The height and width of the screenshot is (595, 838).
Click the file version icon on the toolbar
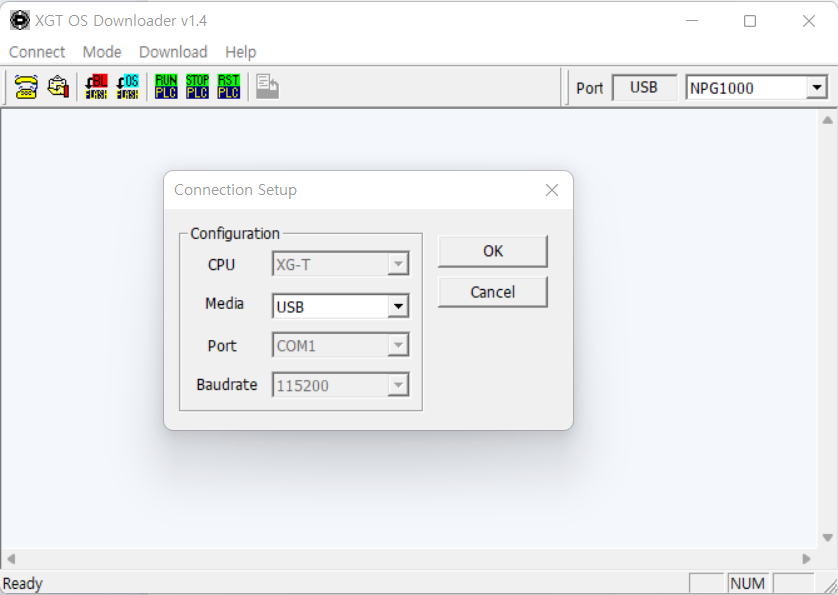pyautogui.click(x=266, y=87)
